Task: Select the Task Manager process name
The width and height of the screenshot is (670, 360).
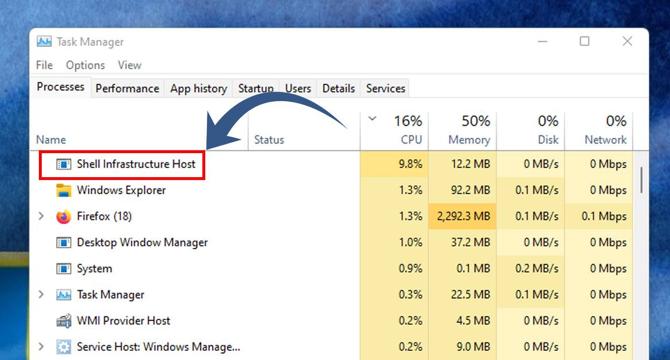Action: click(110, 295)
